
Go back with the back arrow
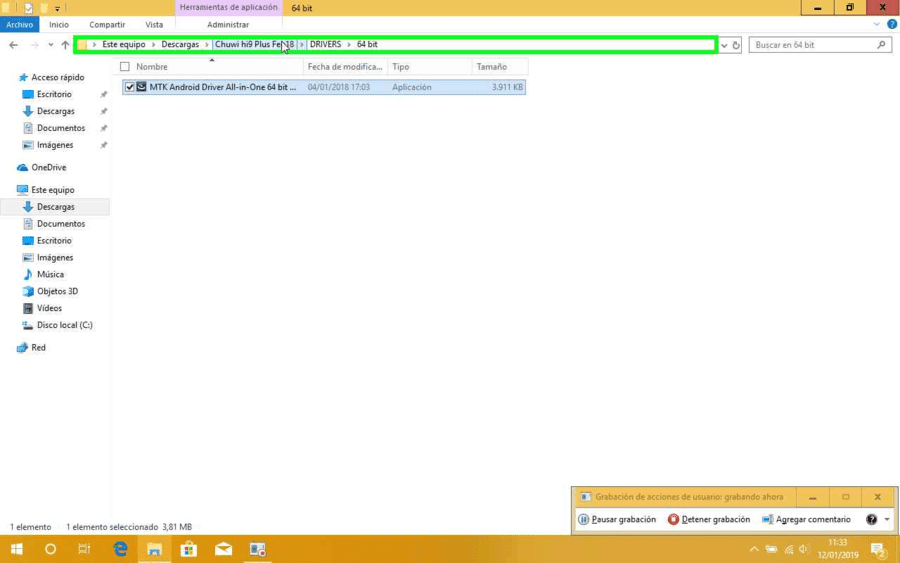click(x=14, y=45)
